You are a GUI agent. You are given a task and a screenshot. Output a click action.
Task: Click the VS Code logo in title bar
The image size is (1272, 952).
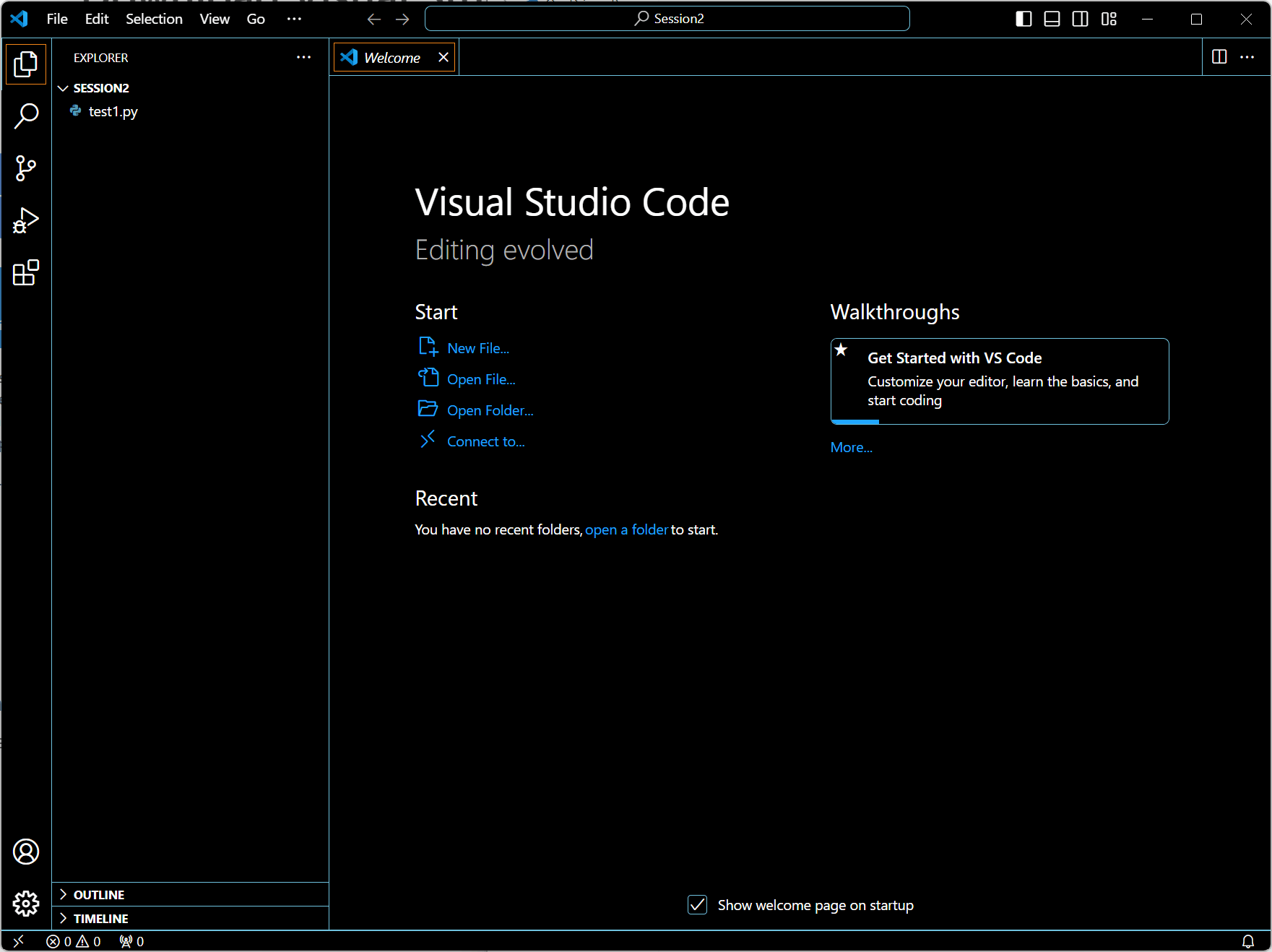(x=20, y=19)
